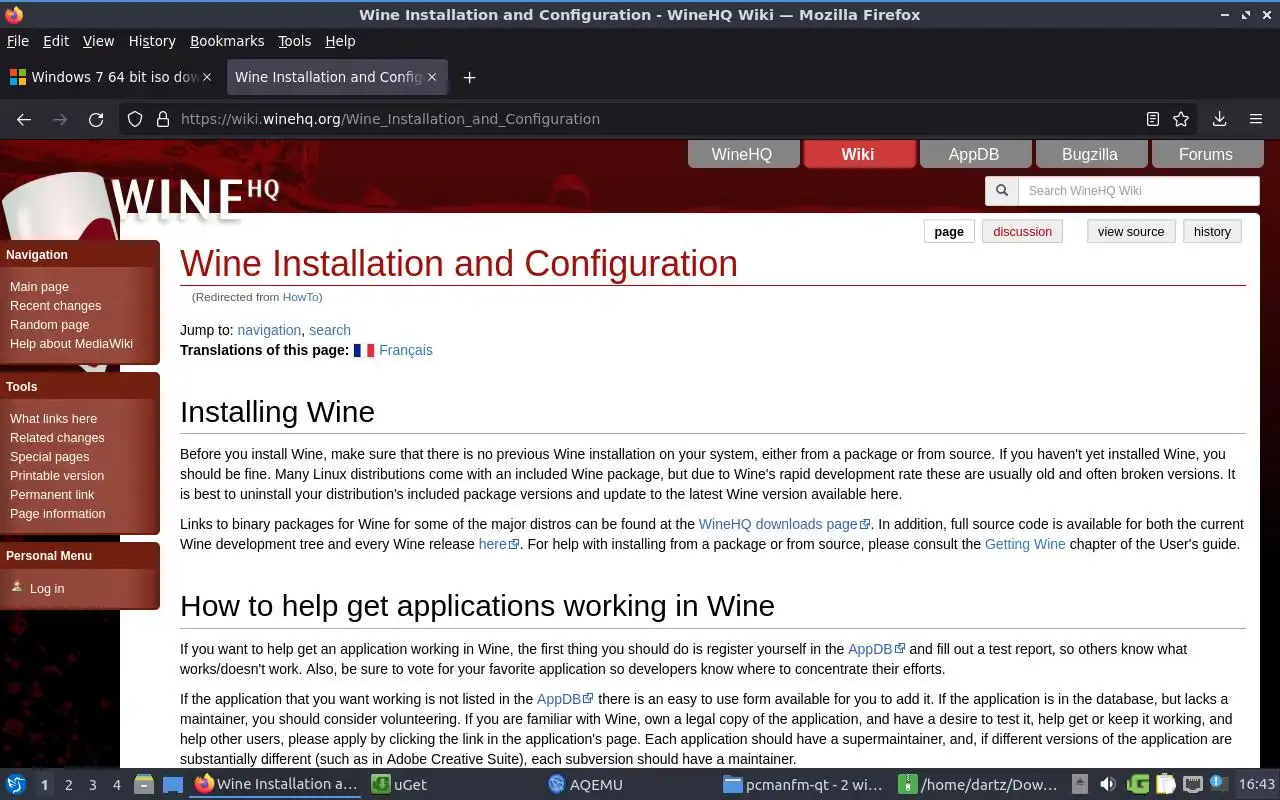Image resolution: width=1280 pixels, height=800 pixels.
Task: Open the Tools menu
Action: click(x=295, y=41)
